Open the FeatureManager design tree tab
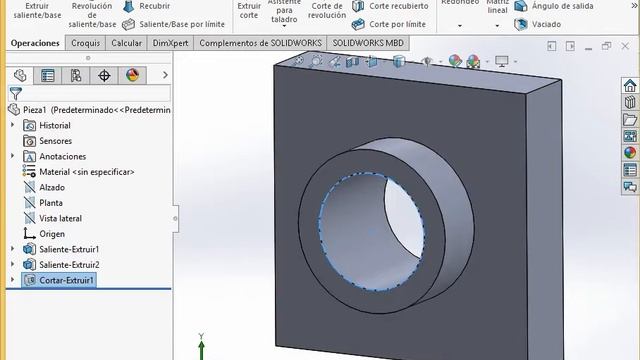The width and height of the screenshot is (640, 360). (x=20, y=76)
